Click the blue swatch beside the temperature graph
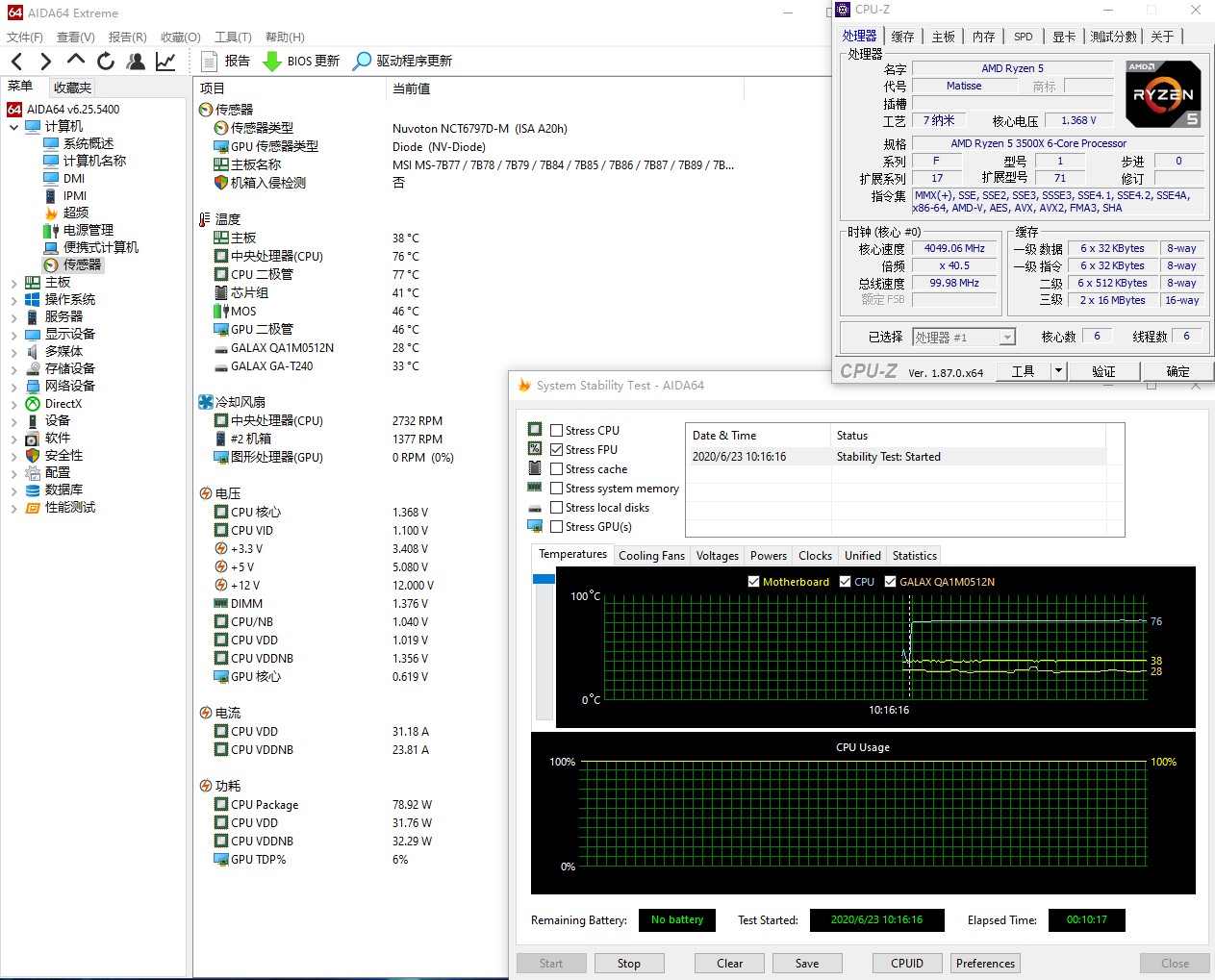The height and width of the screenshot is (980, 1215). [x=544, y=579]
